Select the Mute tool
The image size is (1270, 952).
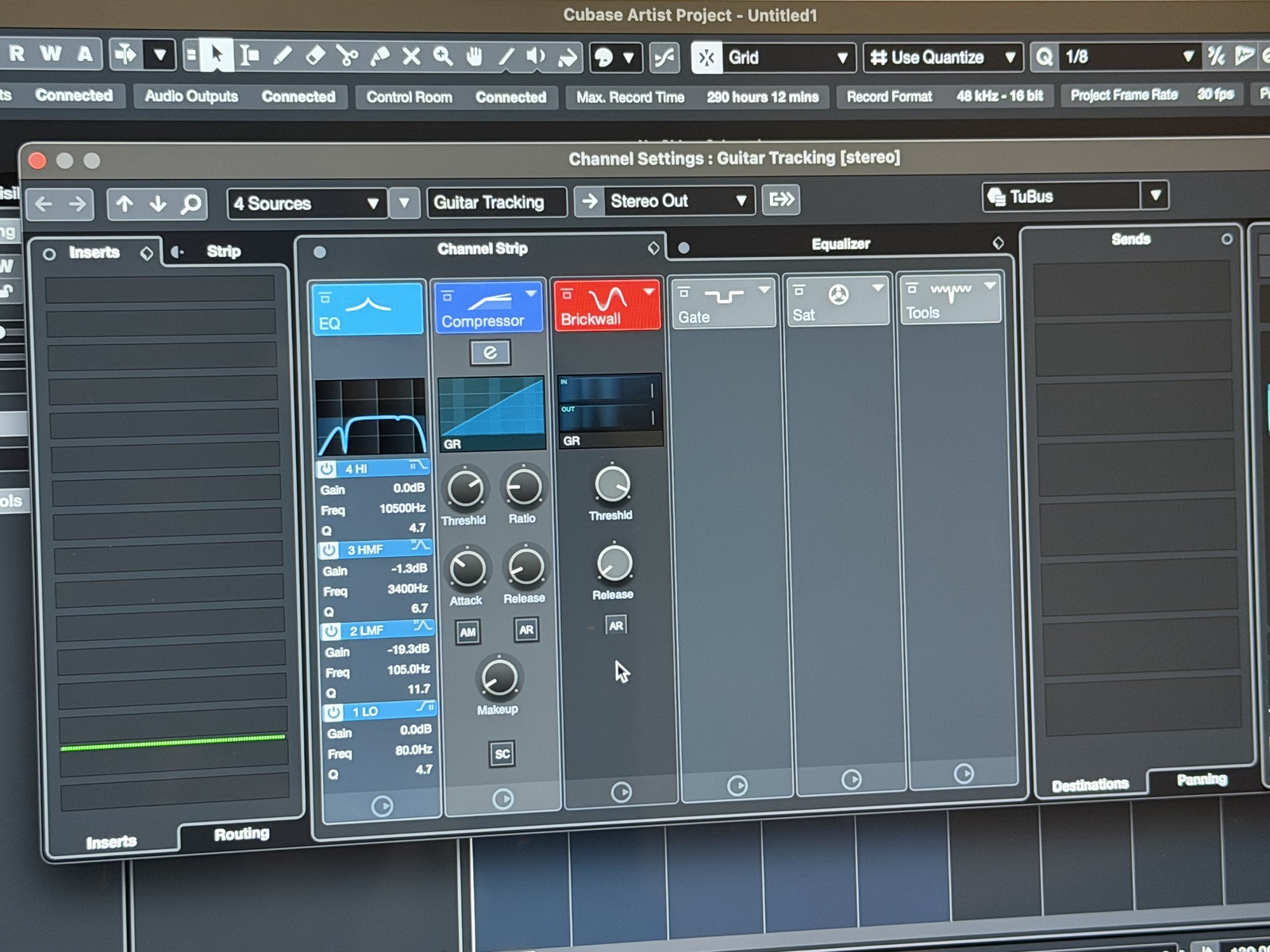pyautogui.click(x=411, y=56)
